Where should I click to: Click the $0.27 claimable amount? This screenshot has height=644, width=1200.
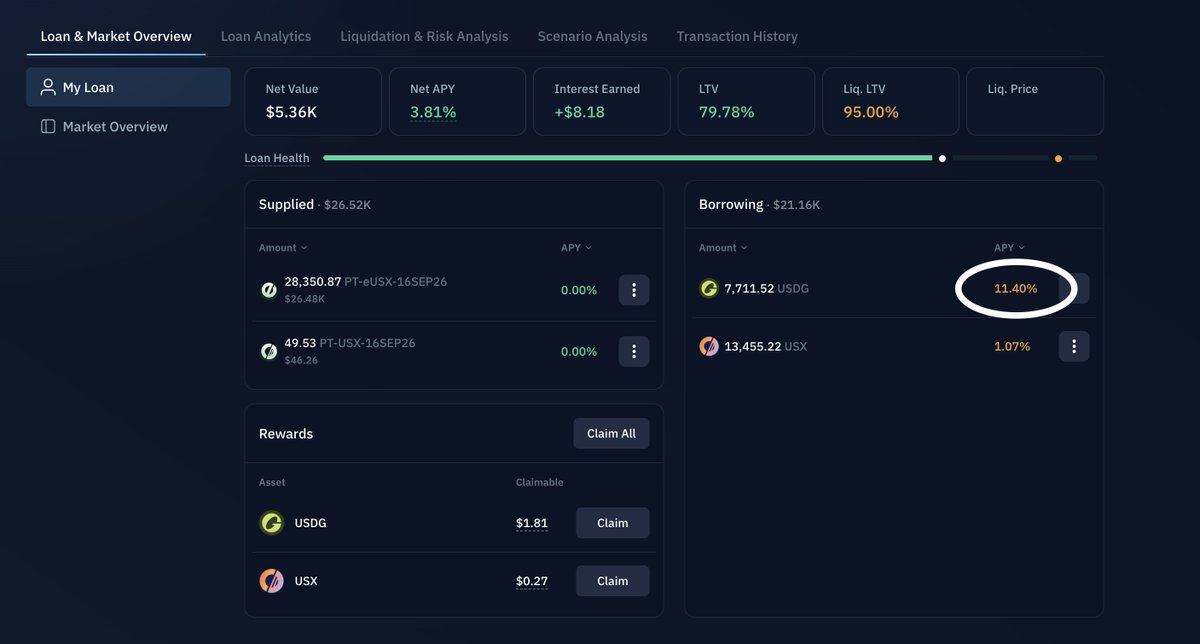click(x=532, y=581)
